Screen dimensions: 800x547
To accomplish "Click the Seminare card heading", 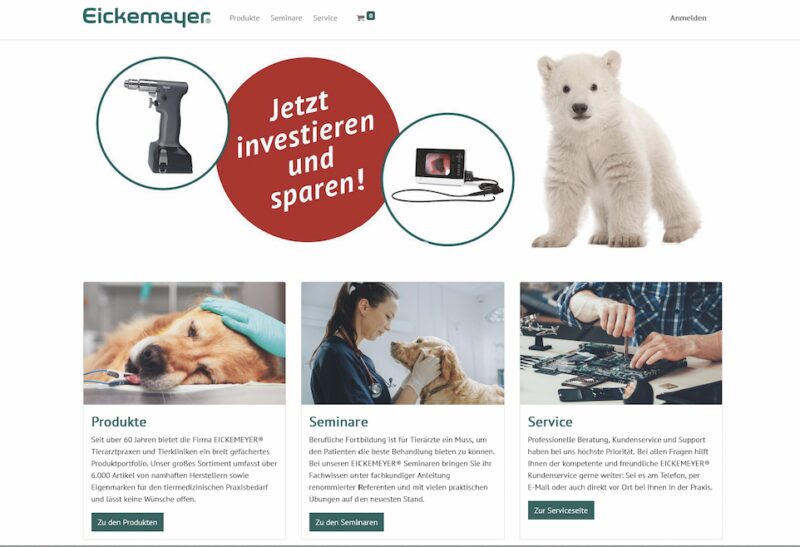I will (338, 421).
